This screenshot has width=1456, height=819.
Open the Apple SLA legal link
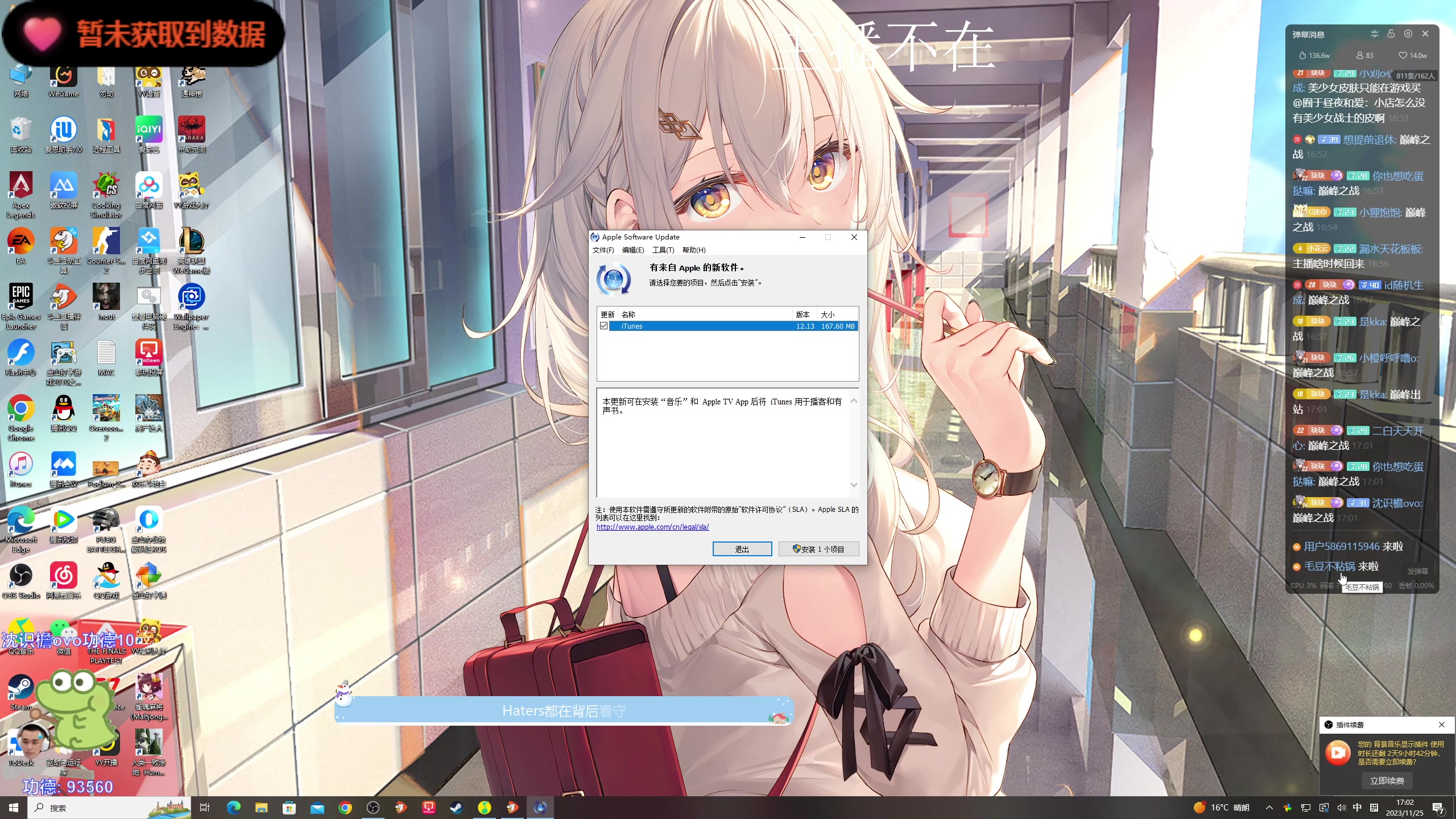tap(652, 527)
